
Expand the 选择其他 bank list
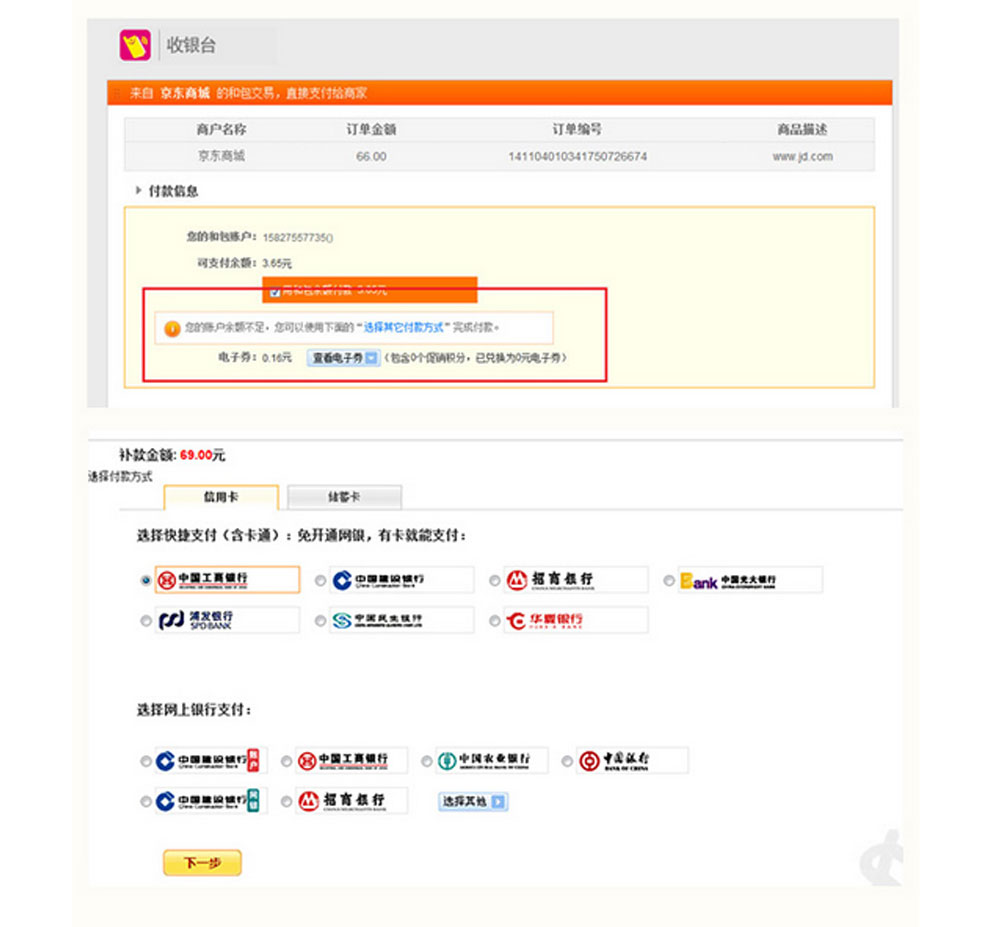click(473, 801)
